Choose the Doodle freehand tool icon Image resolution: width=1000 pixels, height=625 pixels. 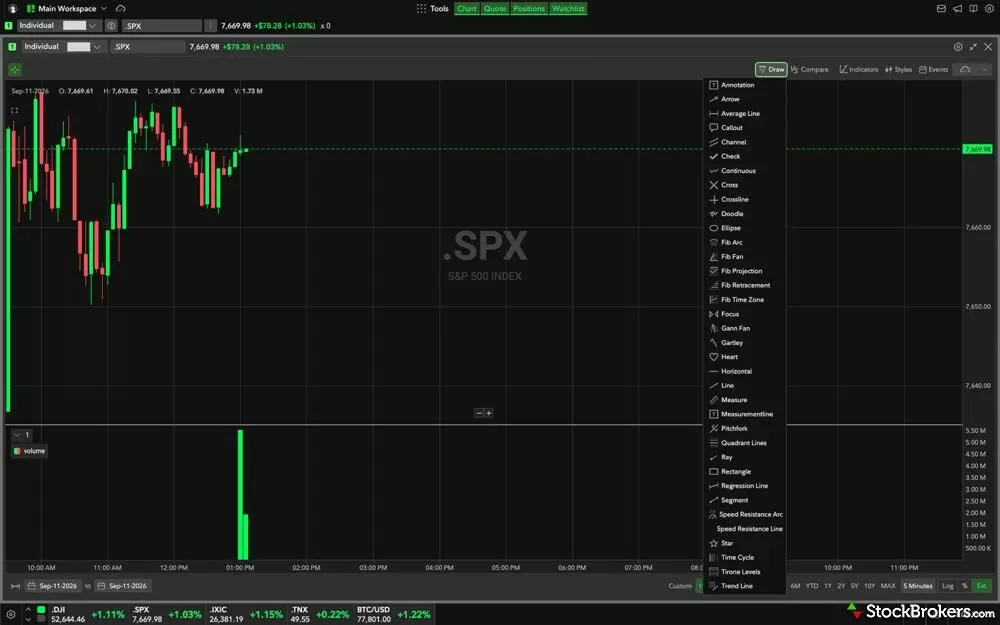714,214
